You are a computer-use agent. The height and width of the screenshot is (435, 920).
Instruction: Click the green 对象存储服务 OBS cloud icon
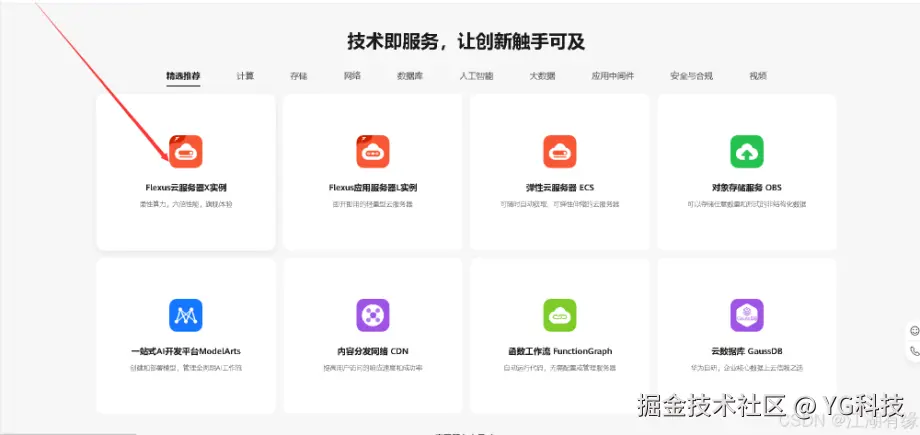pyautogui.click(x=747, y=151)
